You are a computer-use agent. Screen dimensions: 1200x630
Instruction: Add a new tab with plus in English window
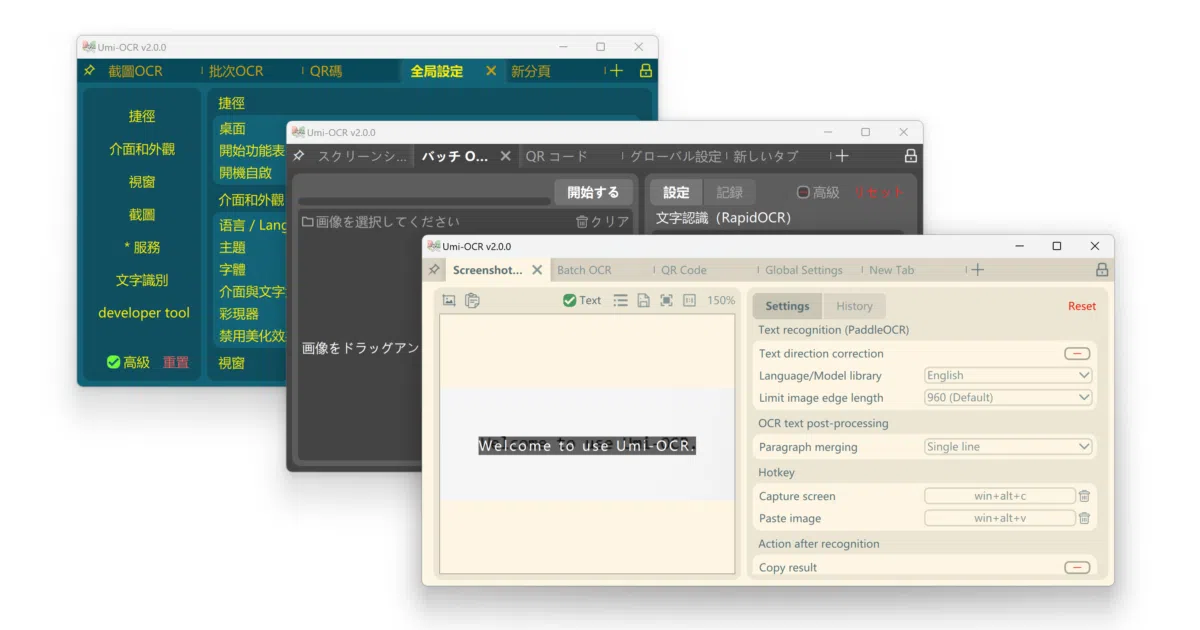click(978, 270)
